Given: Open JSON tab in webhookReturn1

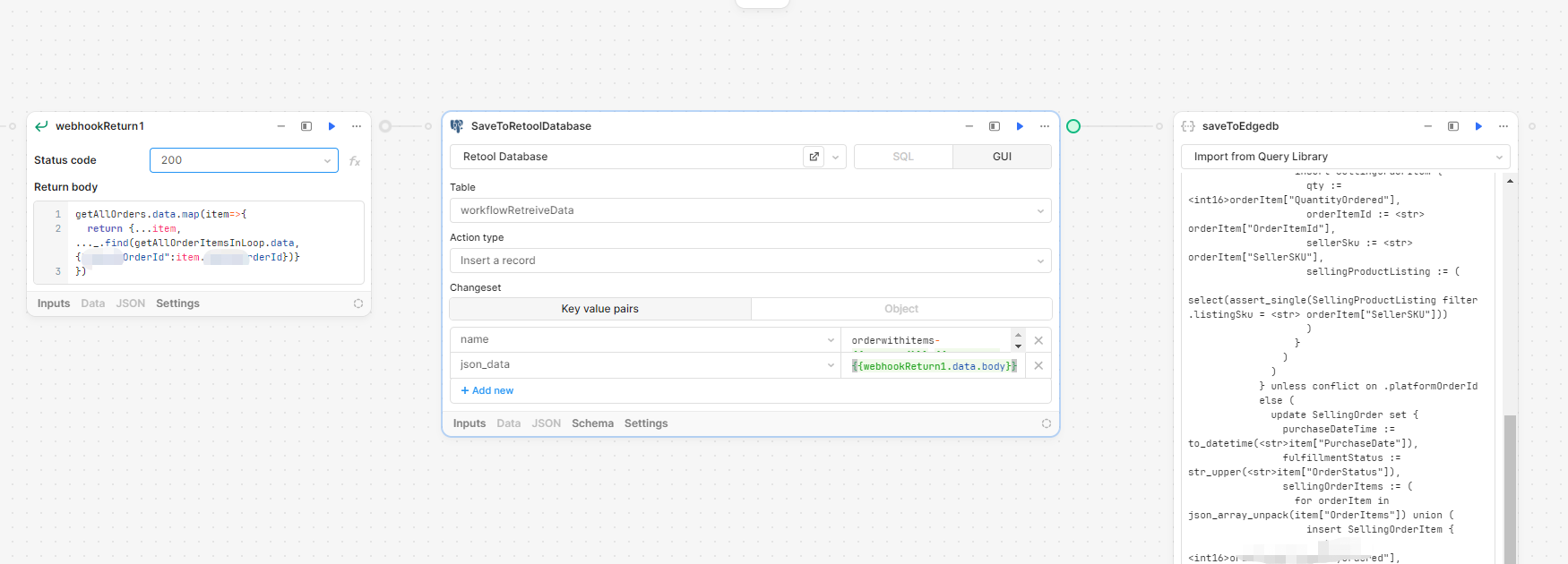Looking at the screenshot, I should (x=131, y=303).
